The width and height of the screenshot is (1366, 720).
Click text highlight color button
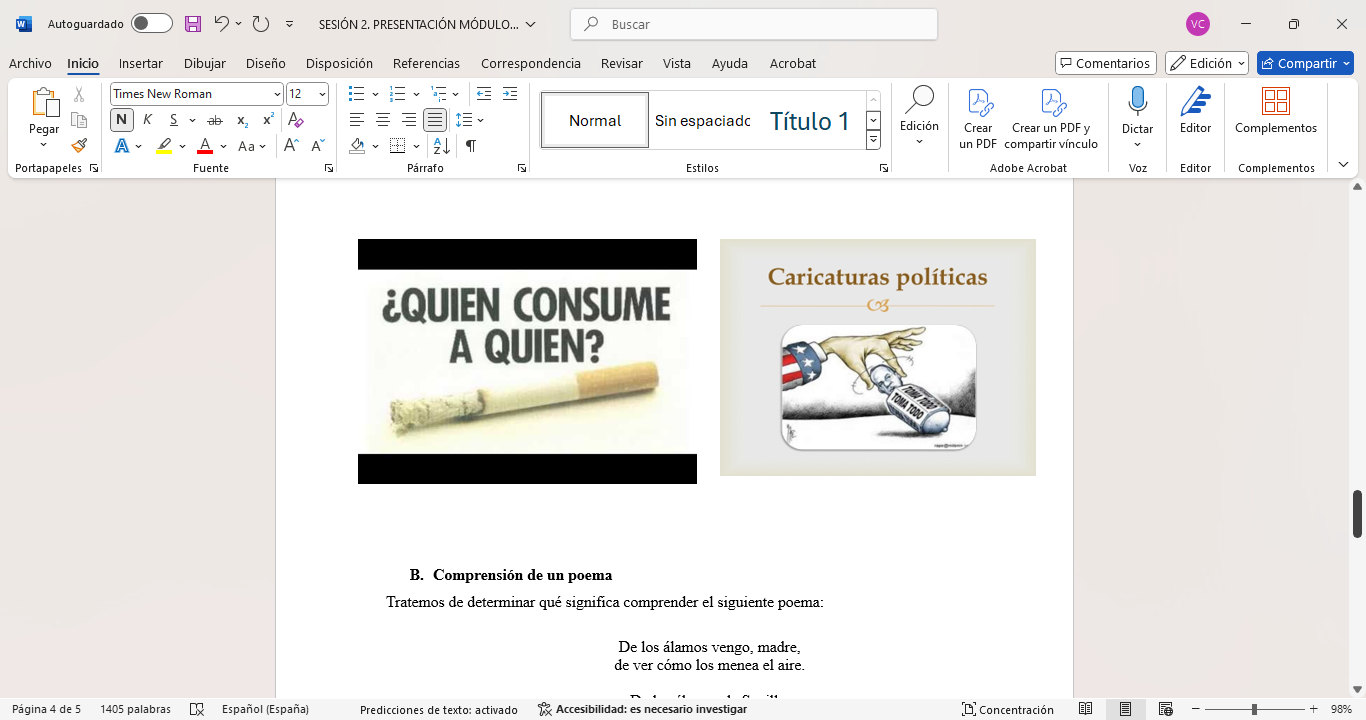tap(164, 146)
